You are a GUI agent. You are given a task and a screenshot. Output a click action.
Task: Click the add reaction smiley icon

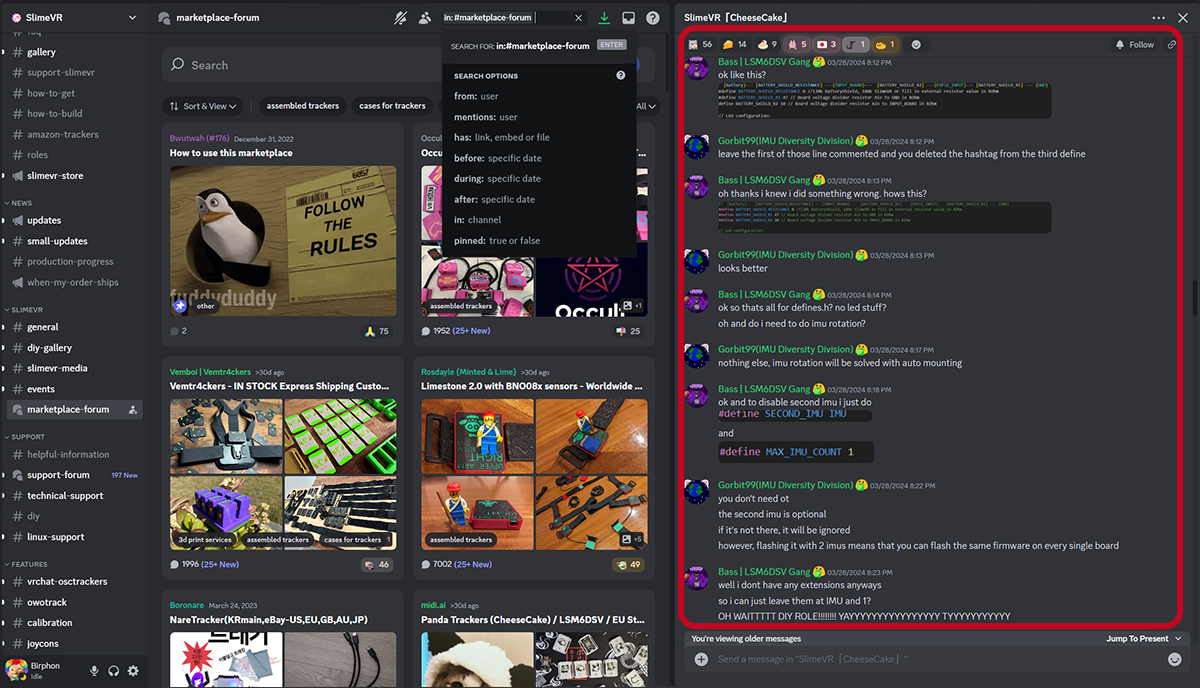click(x=916, y=45)
